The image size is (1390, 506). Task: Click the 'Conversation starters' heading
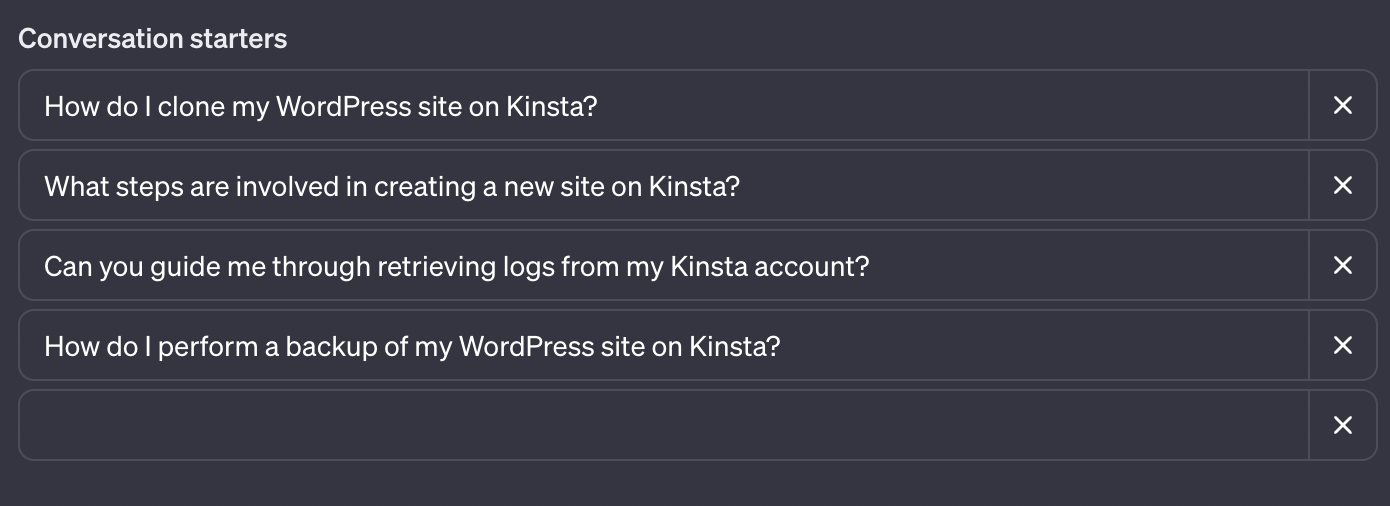point(153,39)
